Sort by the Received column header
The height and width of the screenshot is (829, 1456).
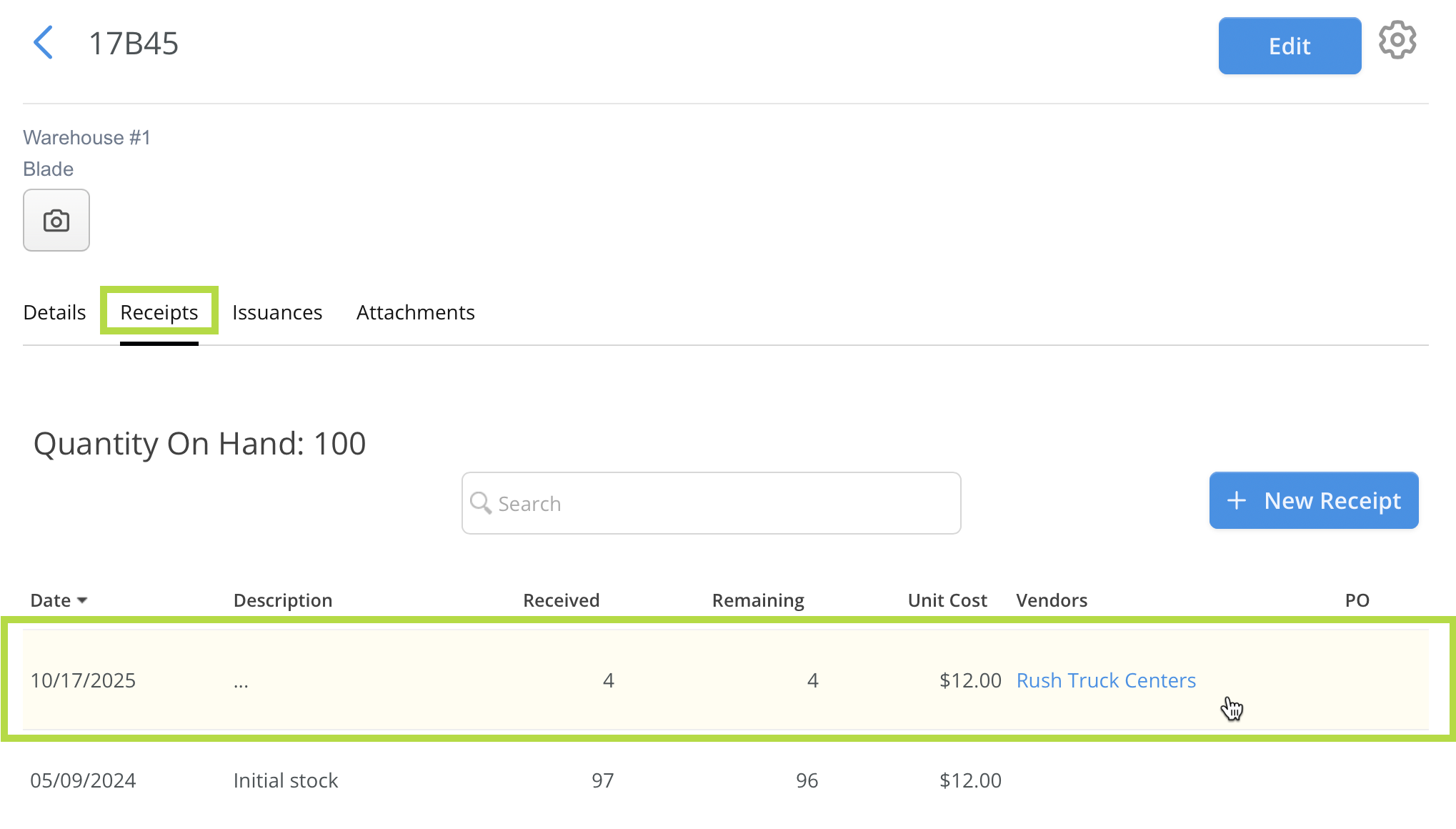(x=561, y=600)
